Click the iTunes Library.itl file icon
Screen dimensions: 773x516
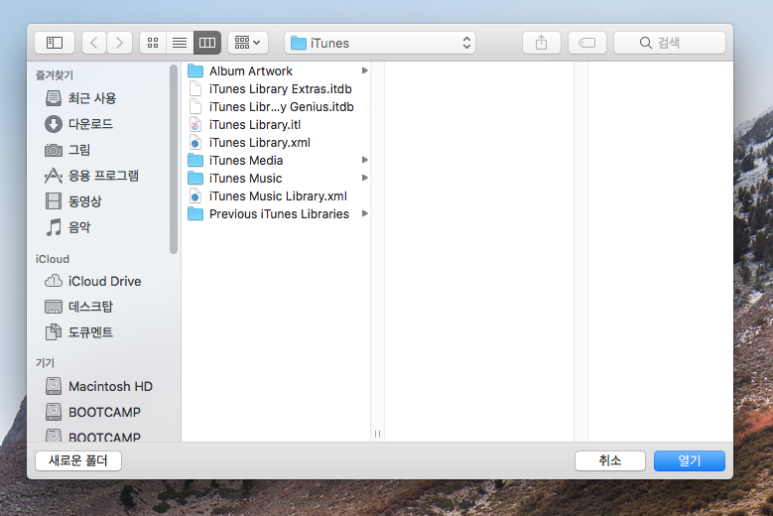[x=196, y=125]
